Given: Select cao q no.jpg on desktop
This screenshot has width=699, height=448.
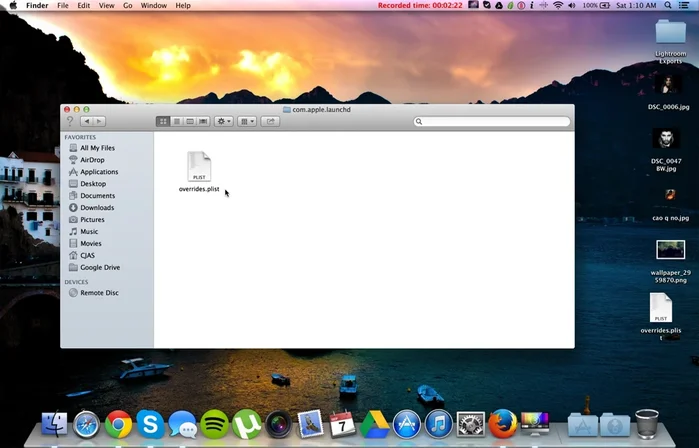Looking at the screenshot, I should [x=670, y=205].
